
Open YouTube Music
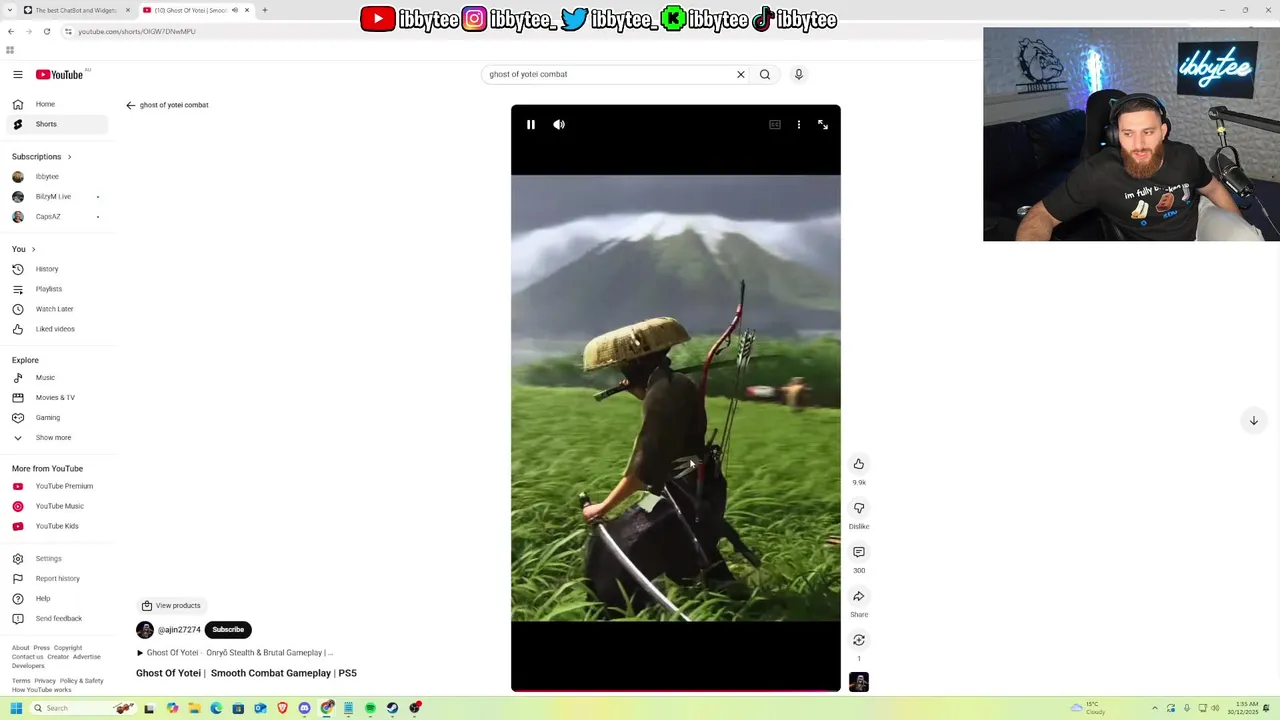tap(56, 506)
